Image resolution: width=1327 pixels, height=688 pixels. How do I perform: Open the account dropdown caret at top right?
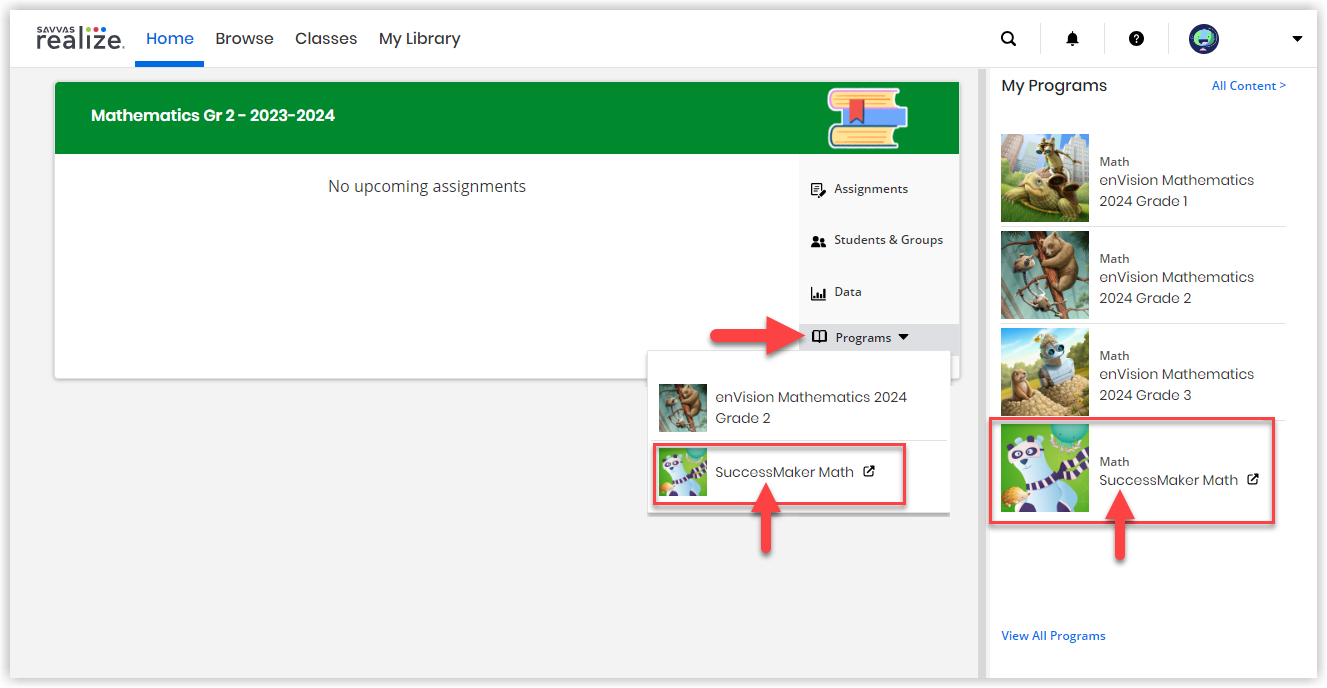click(x=1297, y=38)
